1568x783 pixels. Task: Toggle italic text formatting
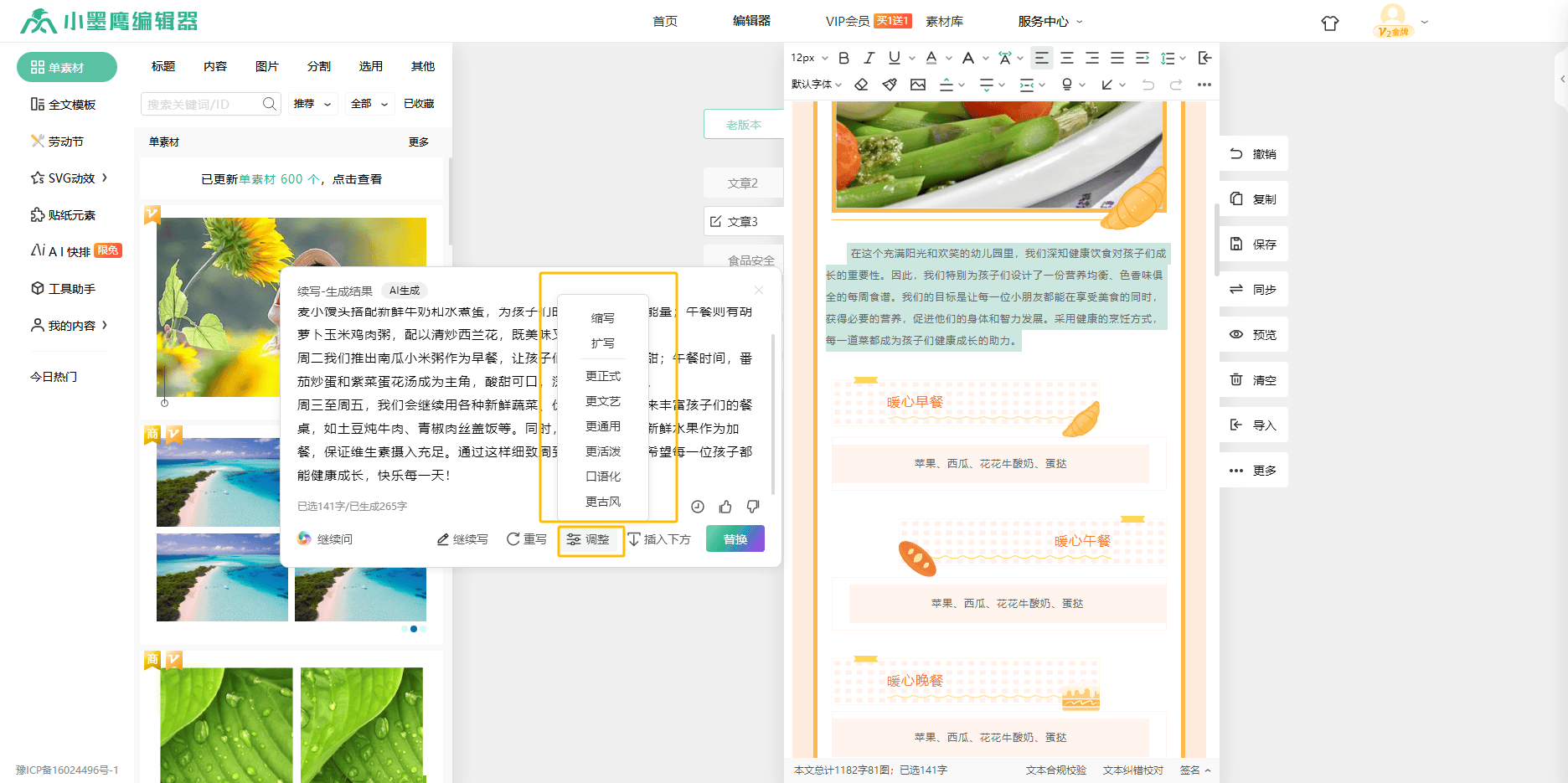pos(869,58)
